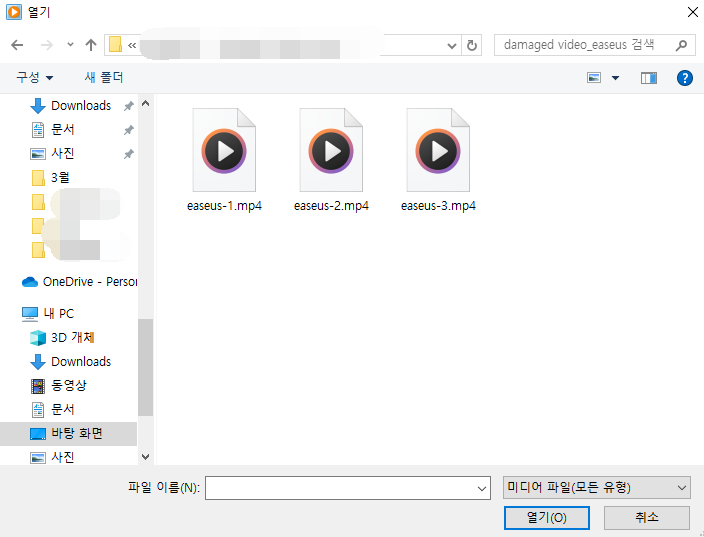The image size is (704, 537).
Task: Open Downloads under 내 PC
Action: click(81, 361)
